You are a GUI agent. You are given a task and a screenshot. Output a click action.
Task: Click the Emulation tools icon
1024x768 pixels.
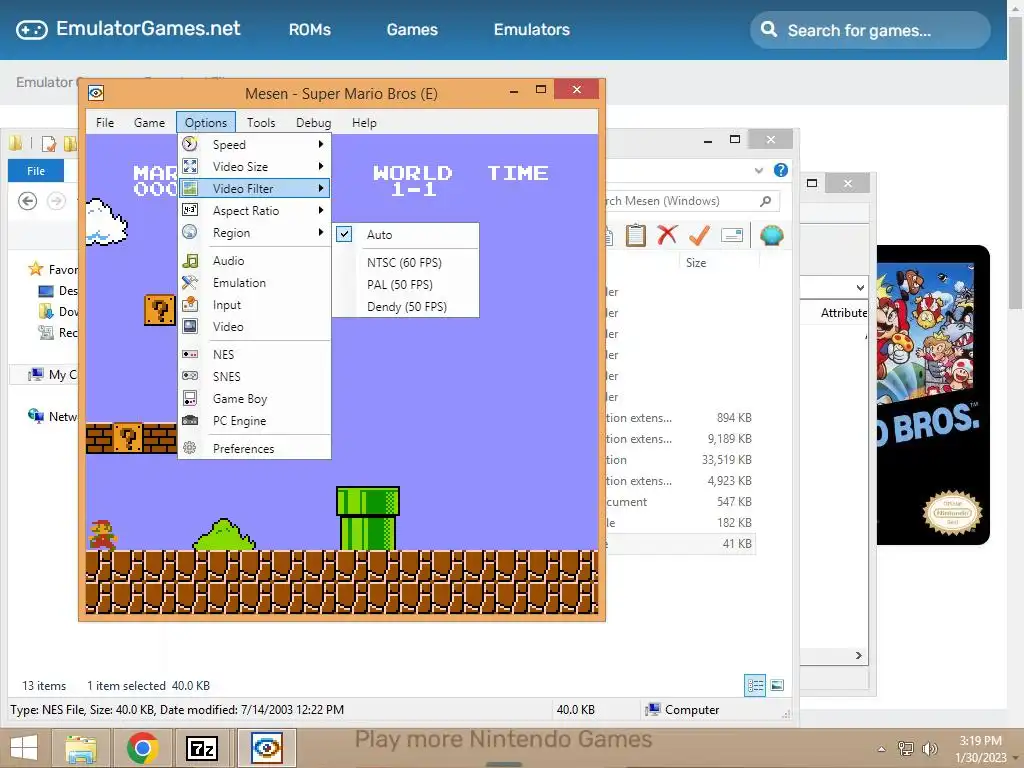click(x=190, y=283)
